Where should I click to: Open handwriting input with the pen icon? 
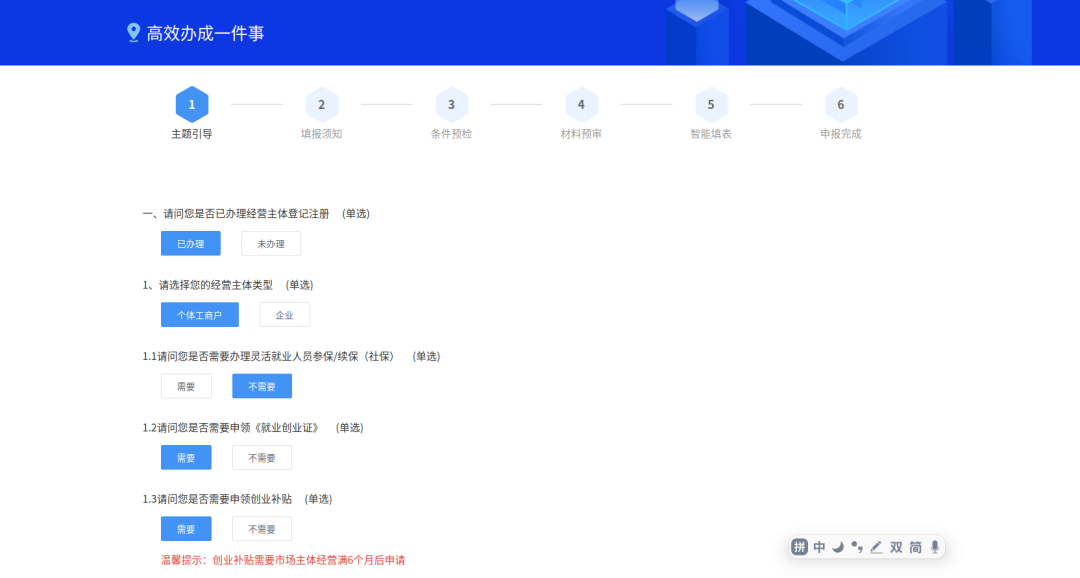876,547
